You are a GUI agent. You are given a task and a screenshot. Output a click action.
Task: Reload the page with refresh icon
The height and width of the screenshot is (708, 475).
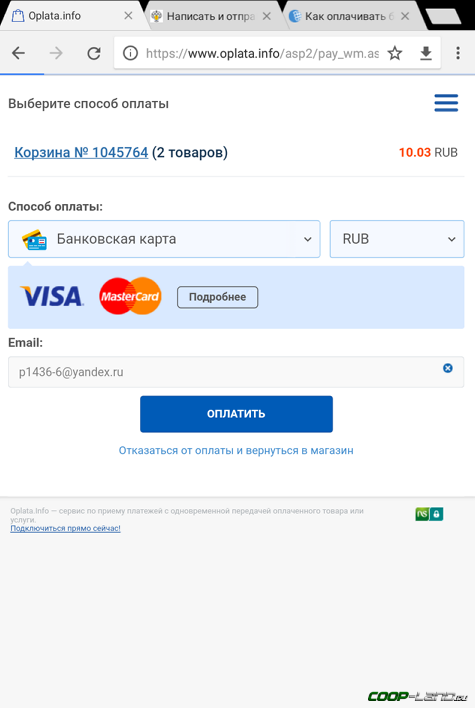click(94, 53)
